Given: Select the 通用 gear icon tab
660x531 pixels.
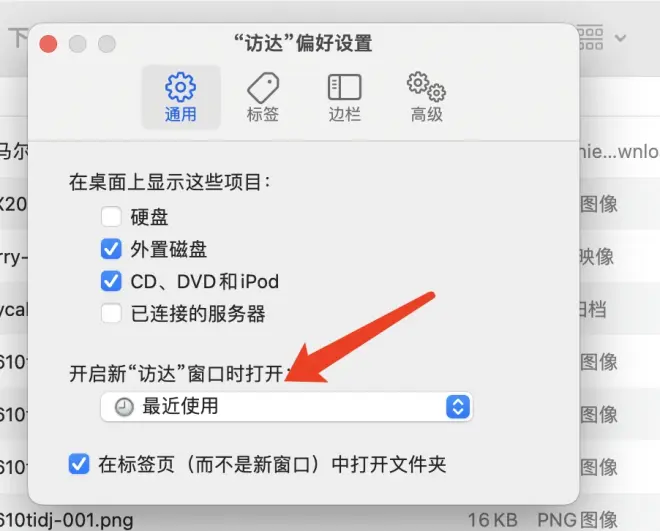Looking at the screenshot, I should 181,97.
